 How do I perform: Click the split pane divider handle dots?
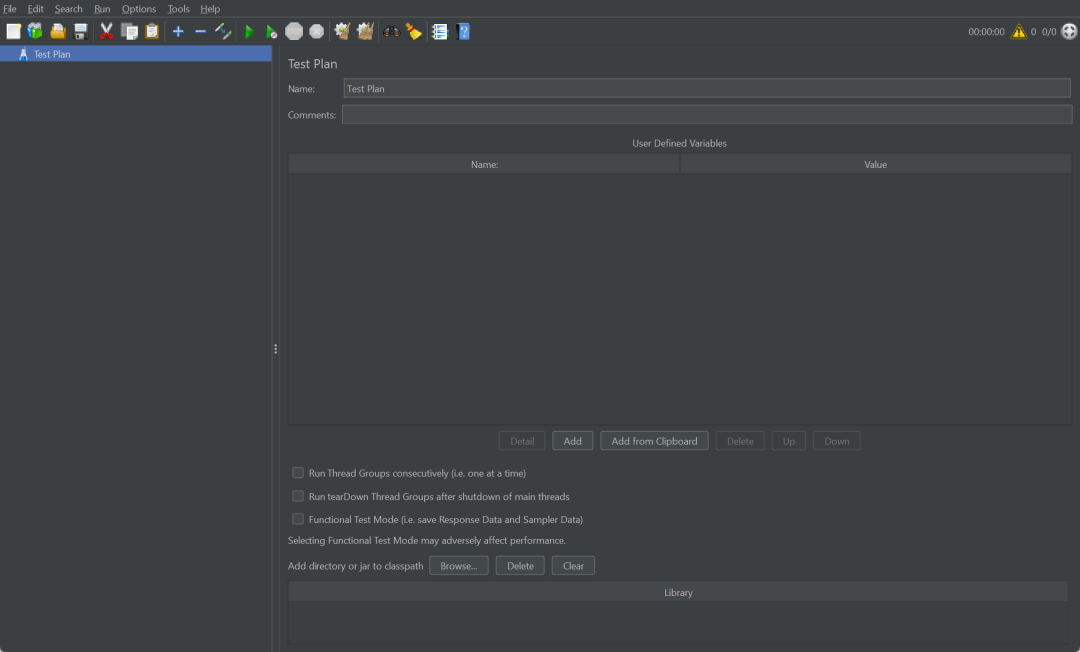tap(276, 349)
